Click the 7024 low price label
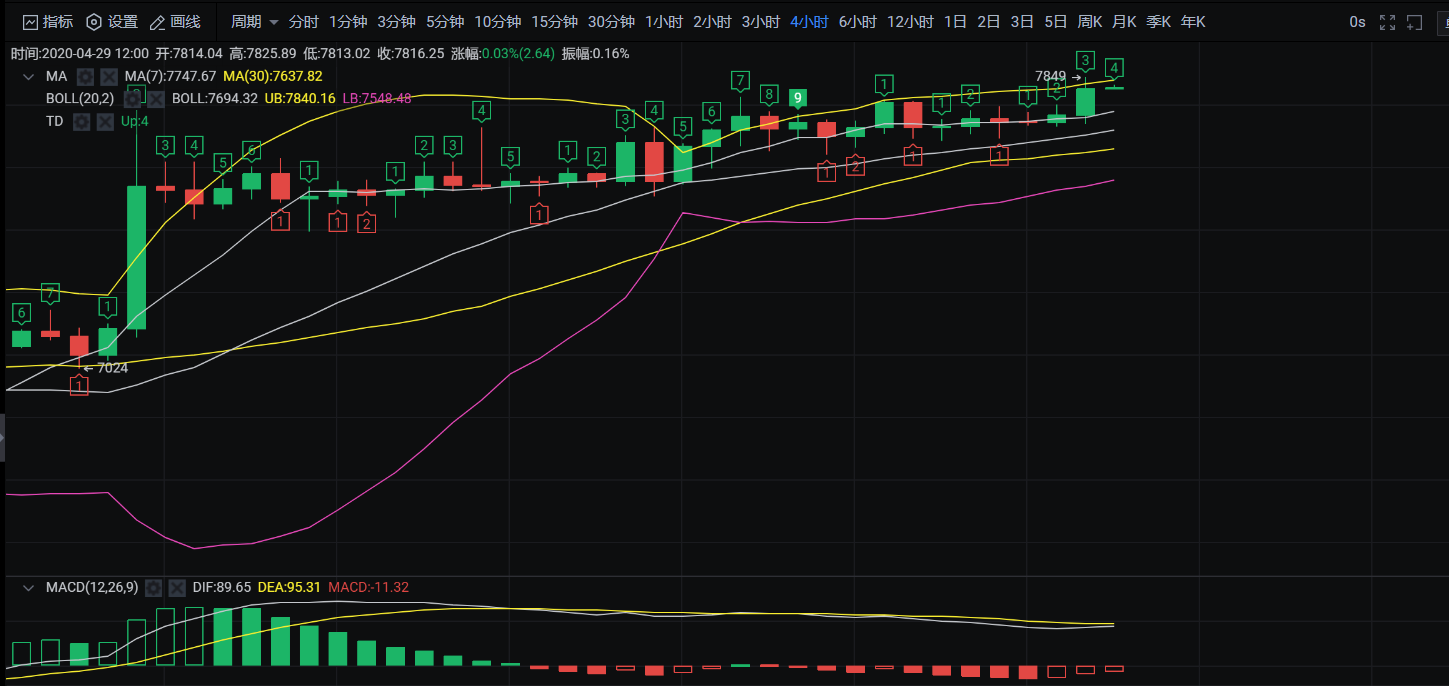The image size is (1449, 686). point(112,368)
